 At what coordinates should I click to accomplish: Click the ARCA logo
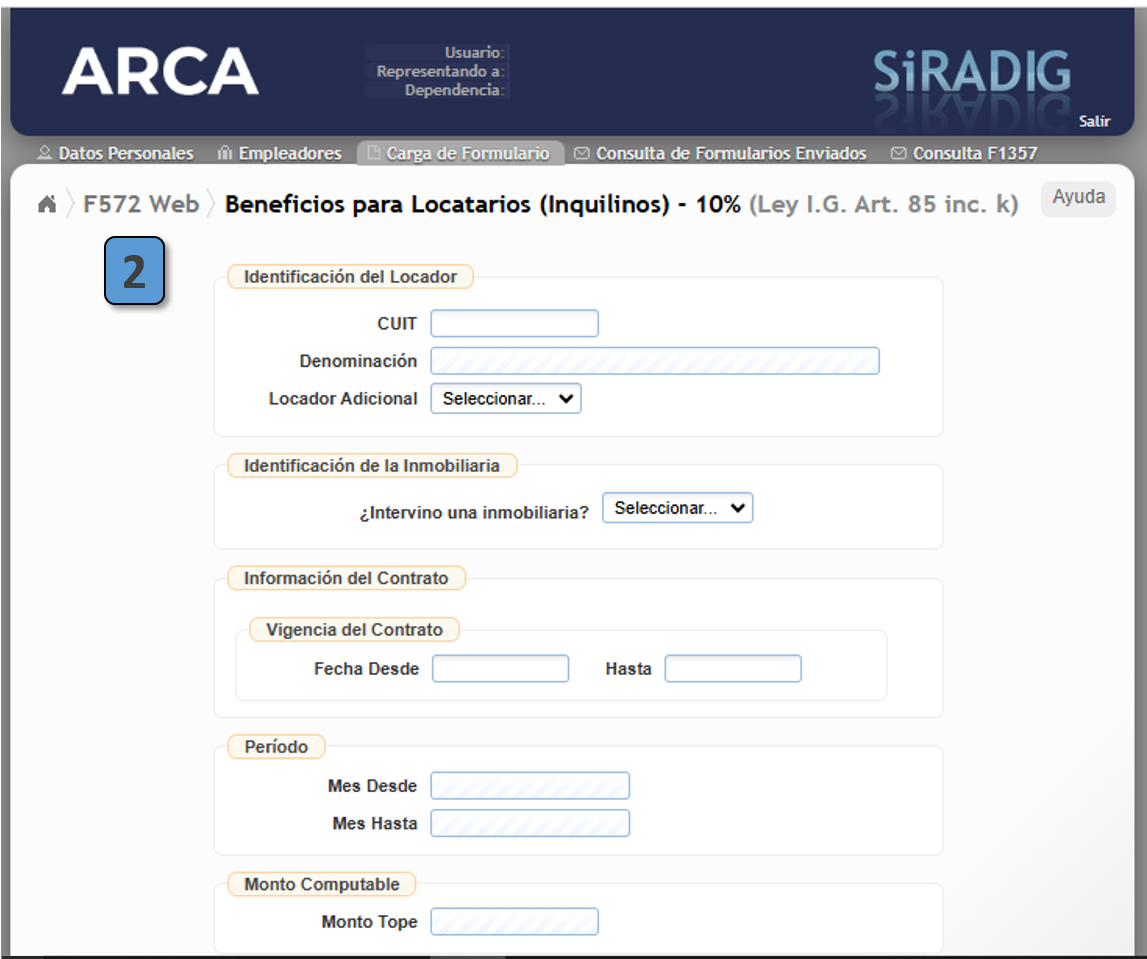coord(160,72)
